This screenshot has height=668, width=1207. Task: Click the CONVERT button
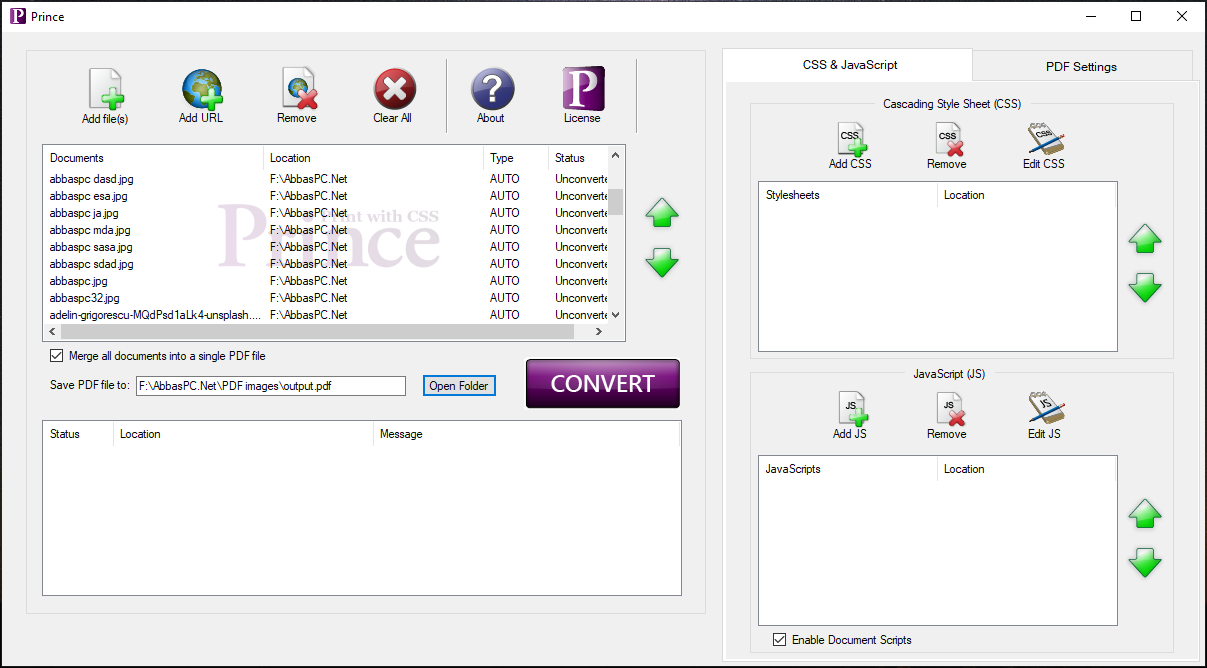pyautogui.click(x=603, y=384)
